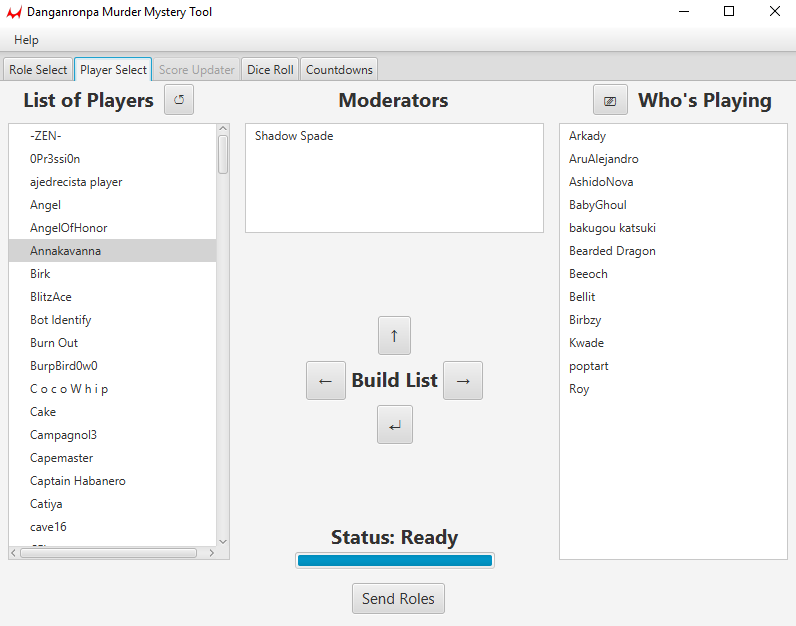Select Bot Identify in the player list
The image size is (796, 626).
point(112,320)
